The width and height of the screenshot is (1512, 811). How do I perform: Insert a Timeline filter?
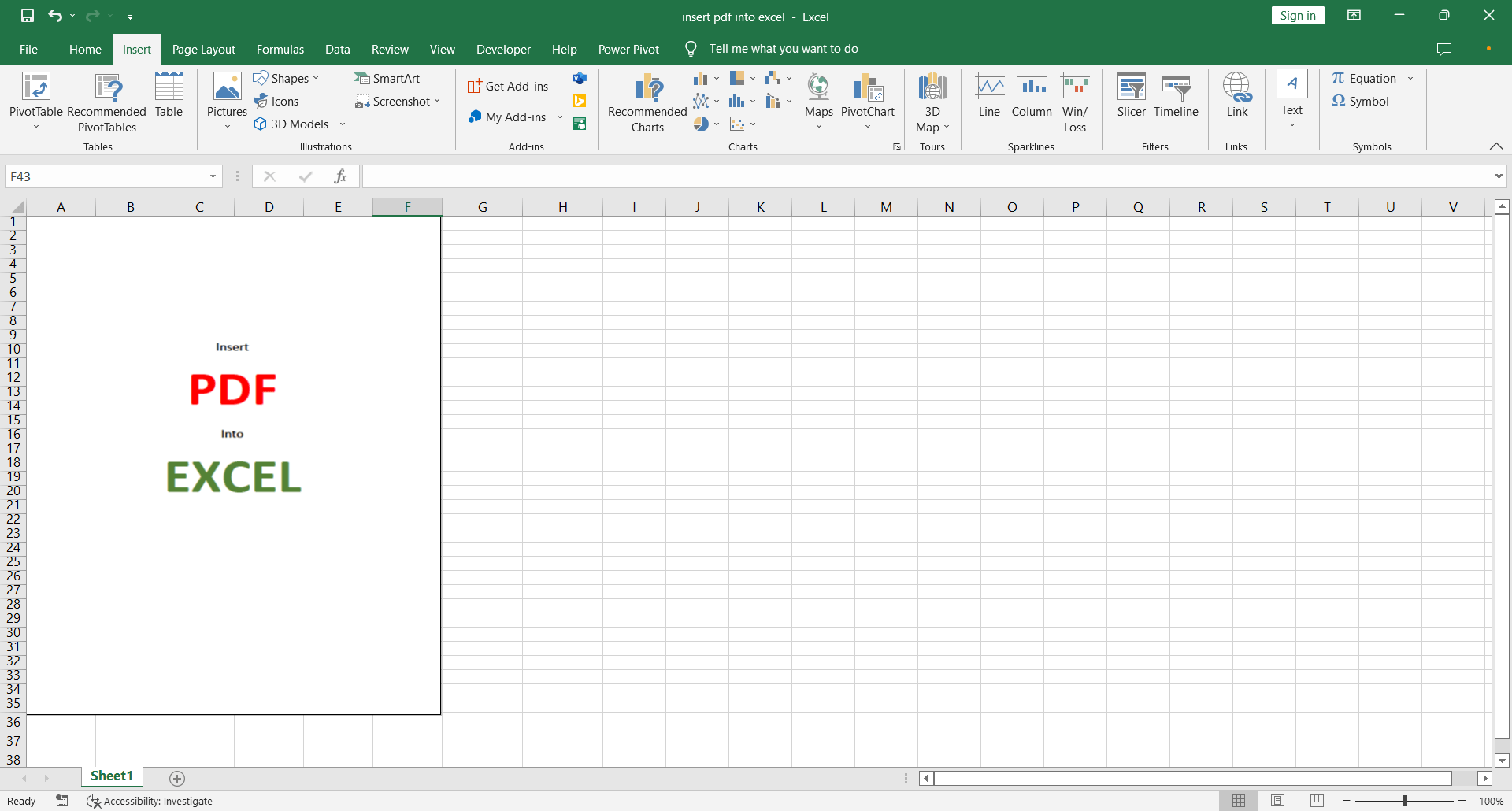1176,94
